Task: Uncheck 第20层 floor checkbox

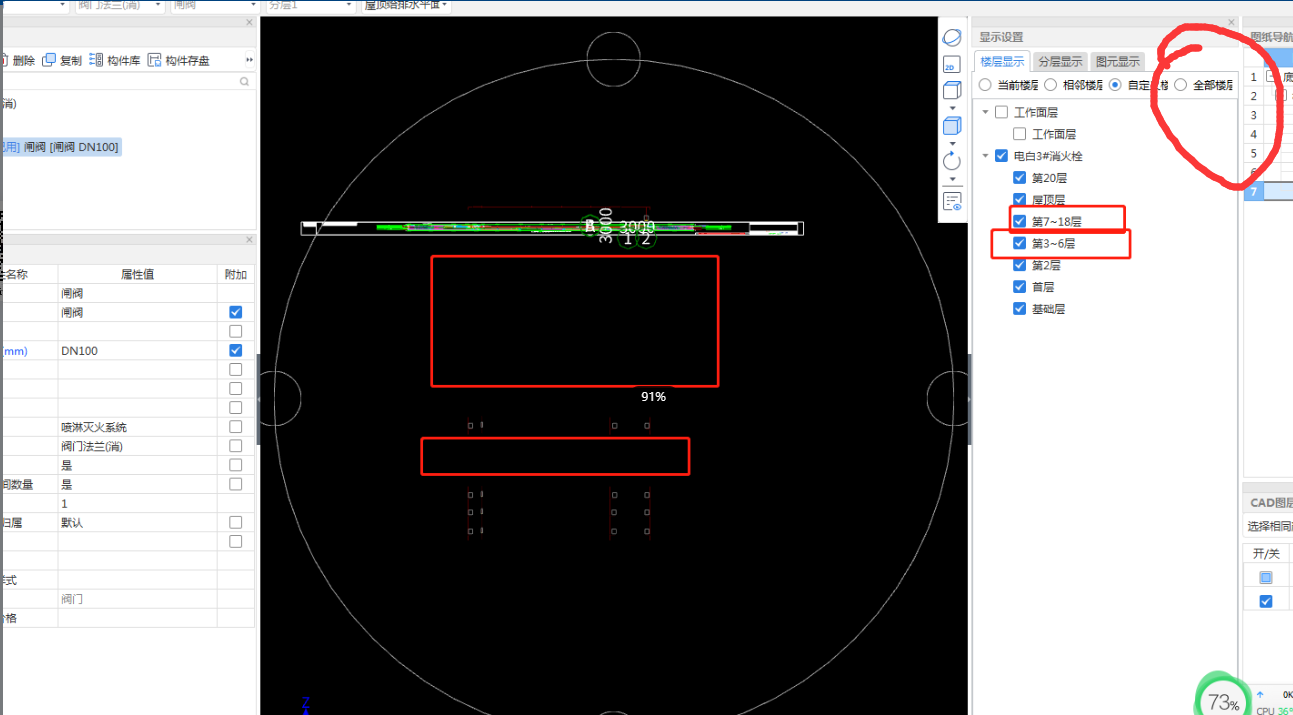Action: pos(1020,178)
